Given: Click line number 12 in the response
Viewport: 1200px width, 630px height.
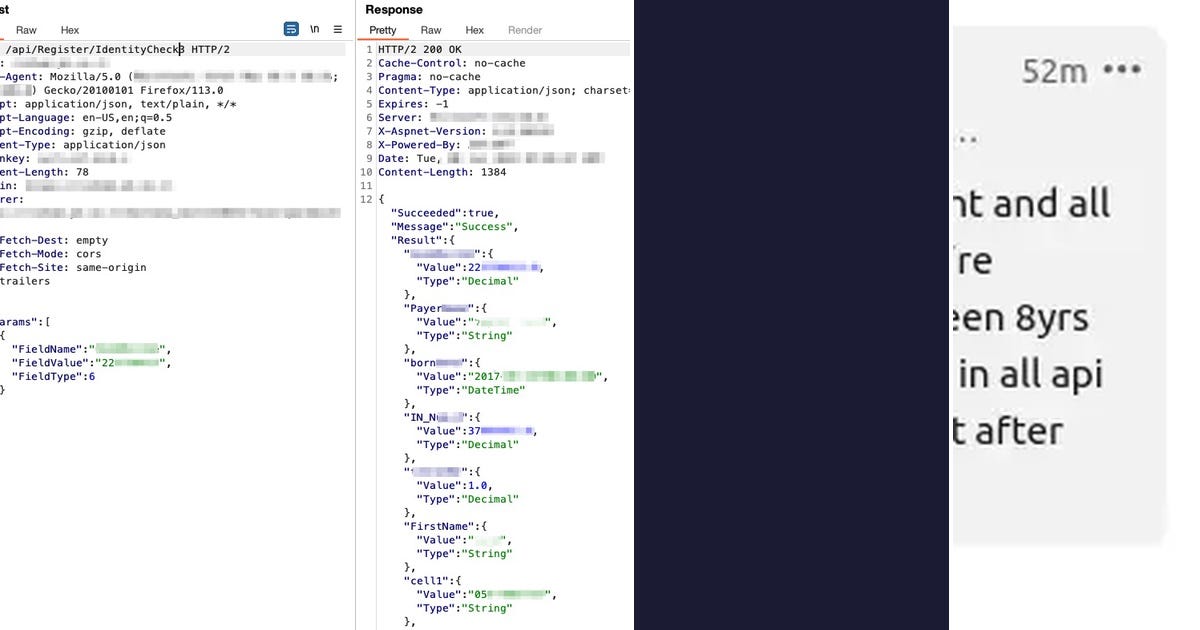Looking at the screenshot, I should (x=365, y=199).
